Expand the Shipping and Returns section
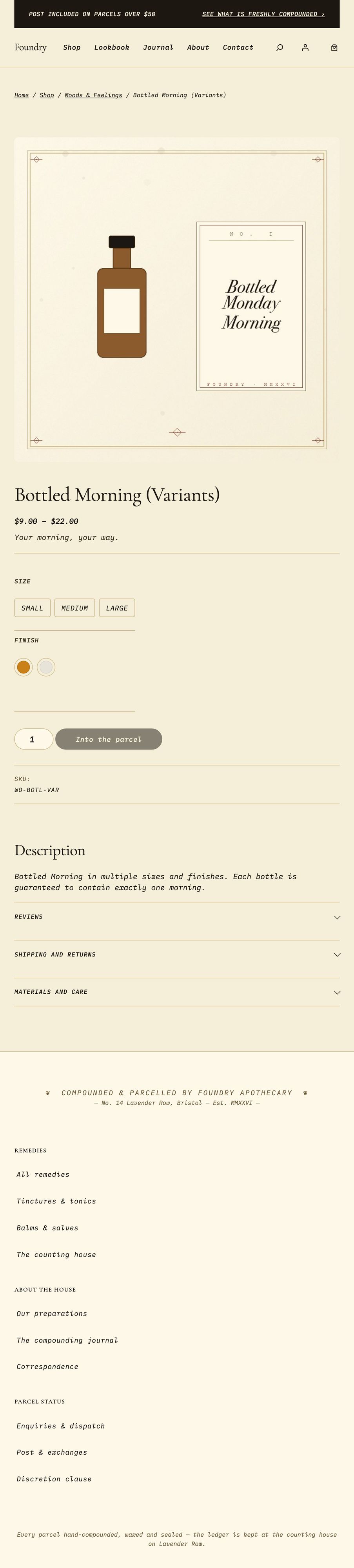354x1568 pixels. pyautogui.click(x=176, y=955)
